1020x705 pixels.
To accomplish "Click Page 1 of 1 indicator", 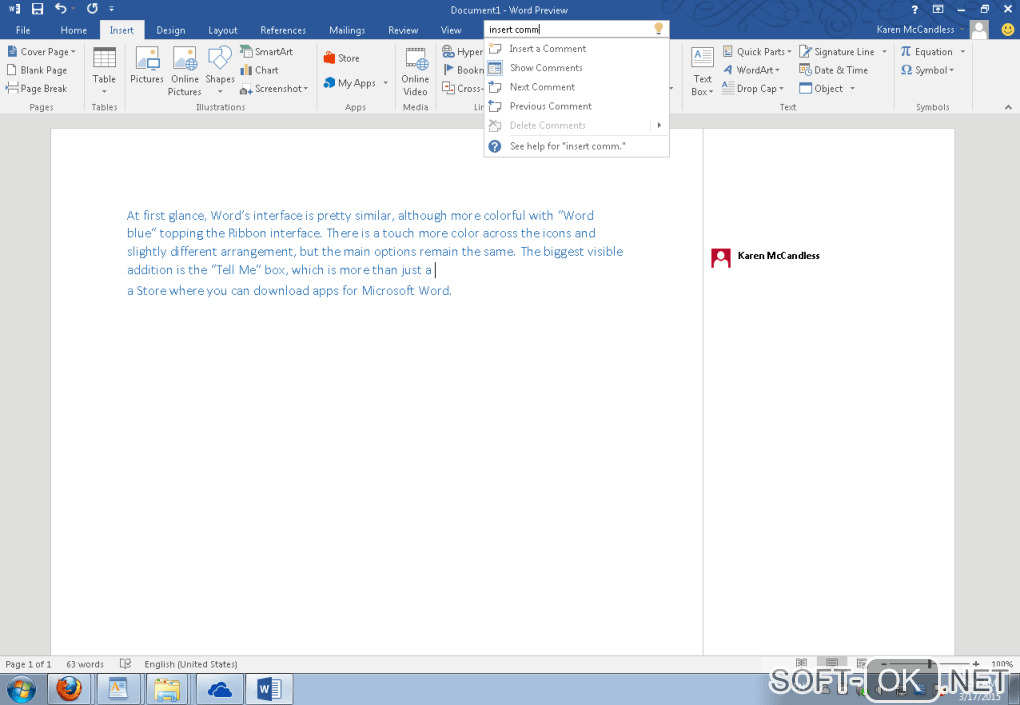I will pyautogui.click(x=28, y=664).
